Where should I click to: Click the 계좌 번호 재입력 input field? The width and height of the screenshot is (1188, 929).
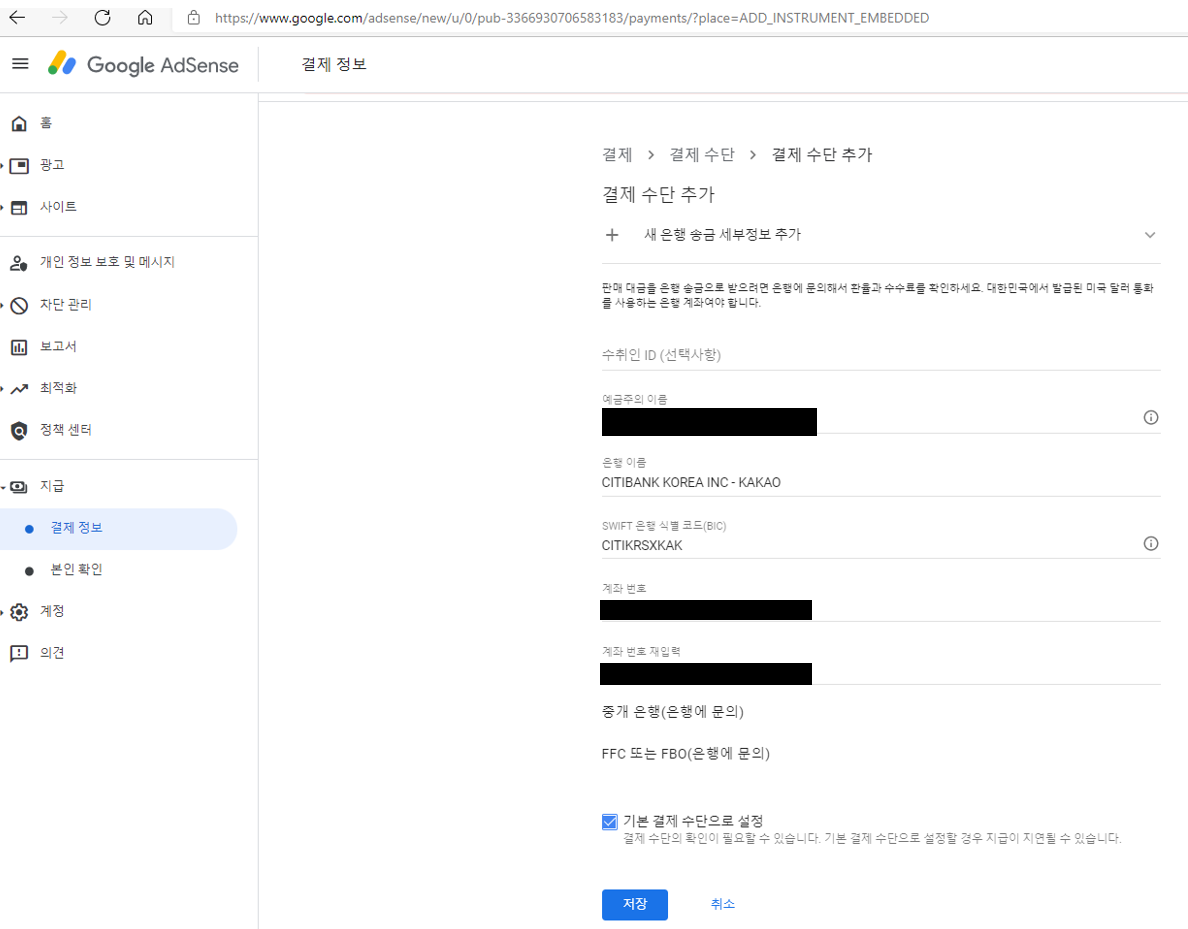coord(880,673)
